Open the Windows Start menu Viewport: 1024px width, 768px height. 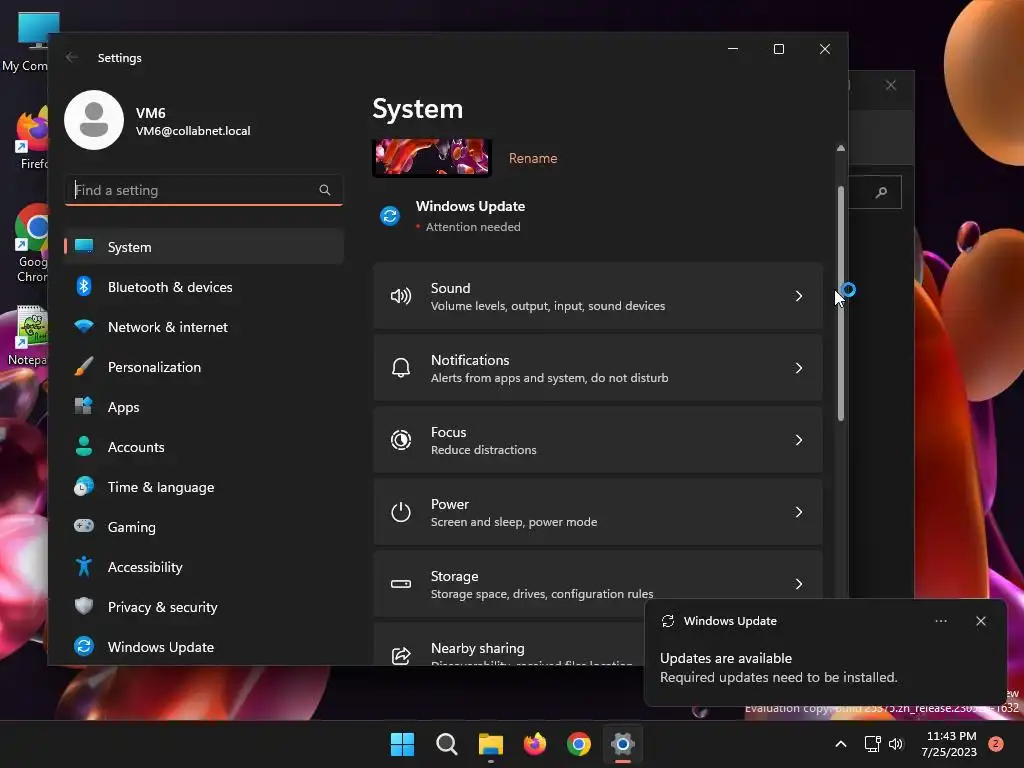pyautogui.click(x=402, y=744)
